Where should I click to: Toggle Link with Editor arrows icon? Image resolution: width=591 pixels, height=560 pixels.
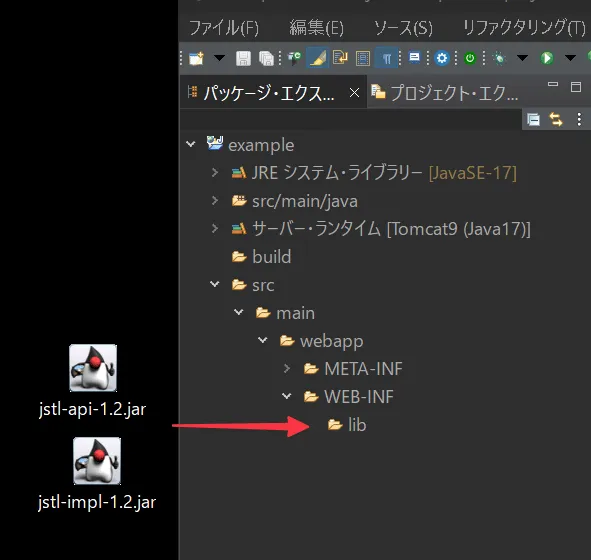[556, 120]
